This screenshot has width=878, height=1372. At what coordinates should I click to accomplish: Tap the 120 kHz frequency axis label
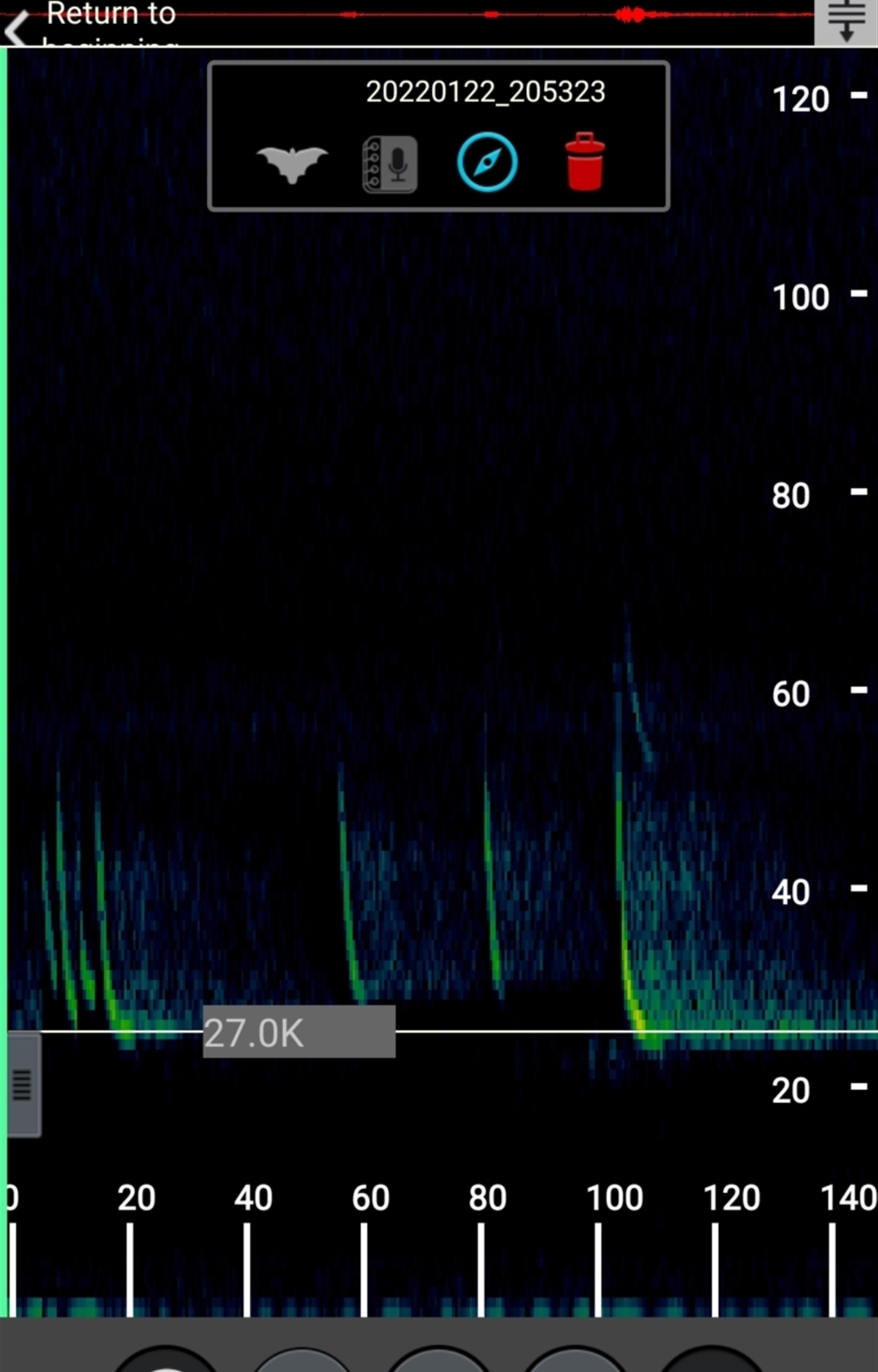coord(800,99)
